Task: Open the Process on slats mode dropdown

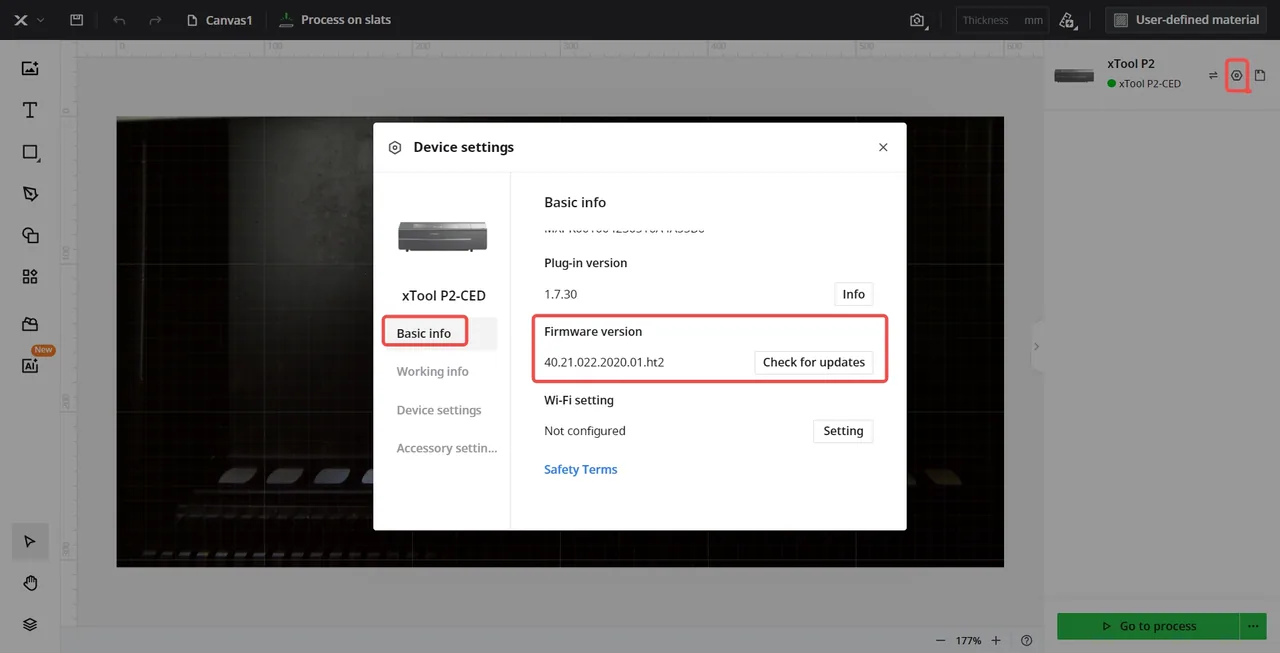Action: (335, 20)
